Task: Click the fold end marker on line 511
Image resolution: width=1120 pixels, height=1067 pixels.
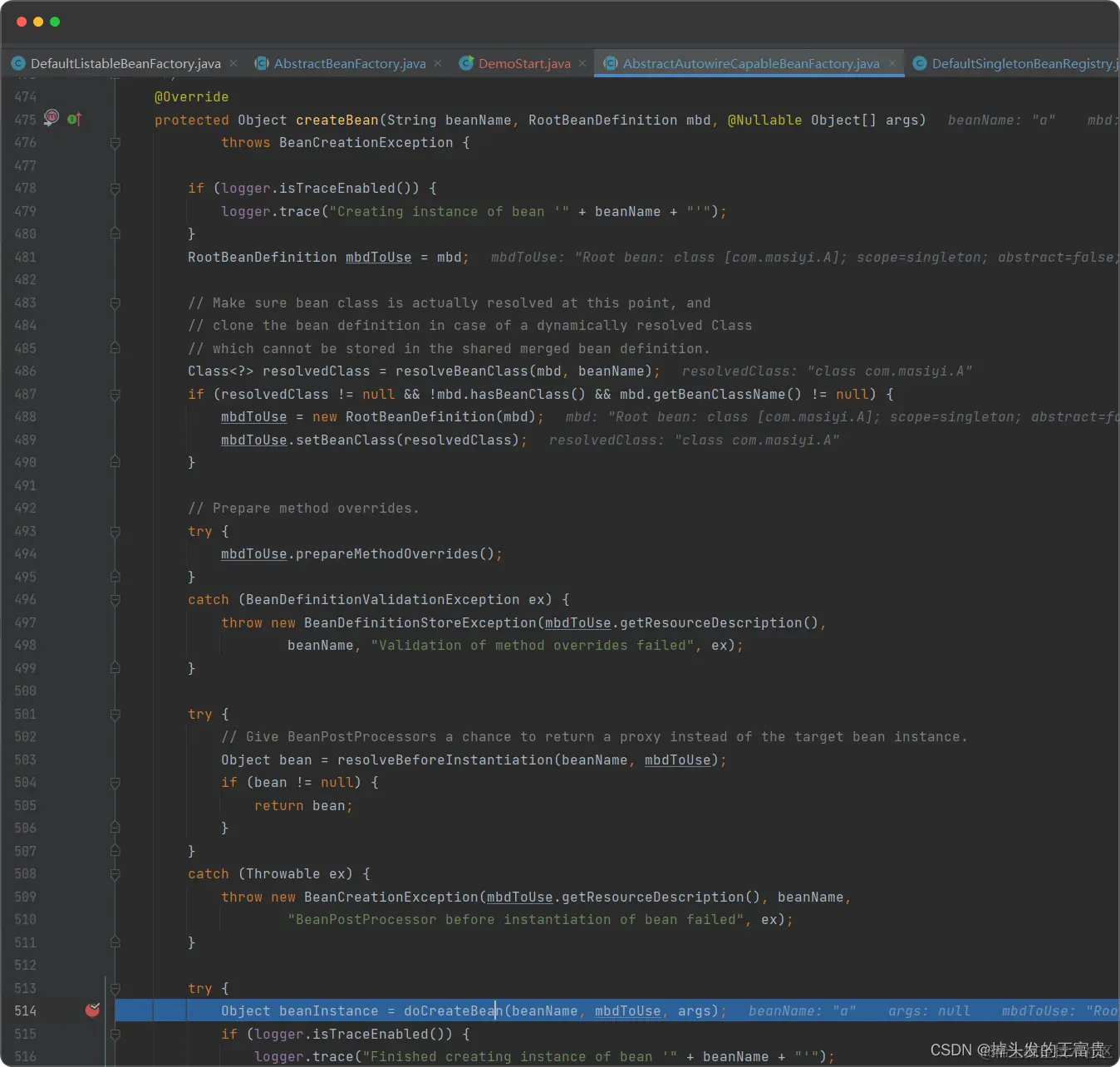Action: (115, 942)
